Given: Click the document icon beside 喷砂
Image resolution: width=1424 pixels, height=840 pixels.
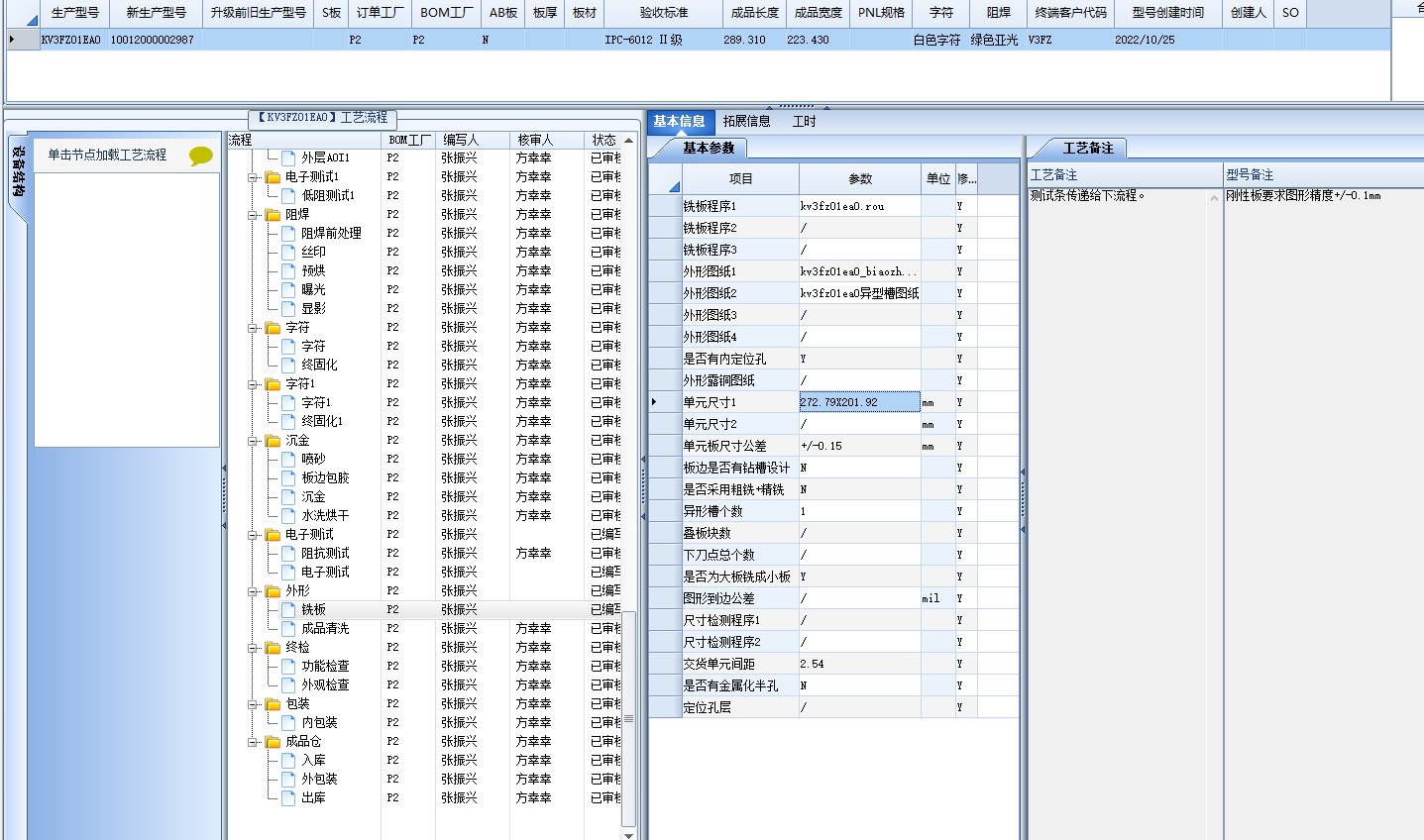Looking at the screenshot, I should [x=288, y=459].
